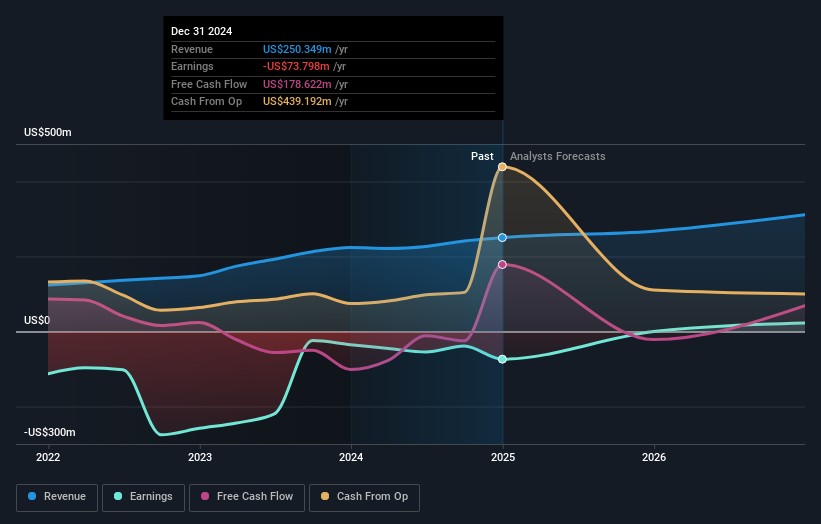The width and height of the screenshot is (821, 524).
Task: Click the 2023 x-axis label
Action: click(200, 458)
